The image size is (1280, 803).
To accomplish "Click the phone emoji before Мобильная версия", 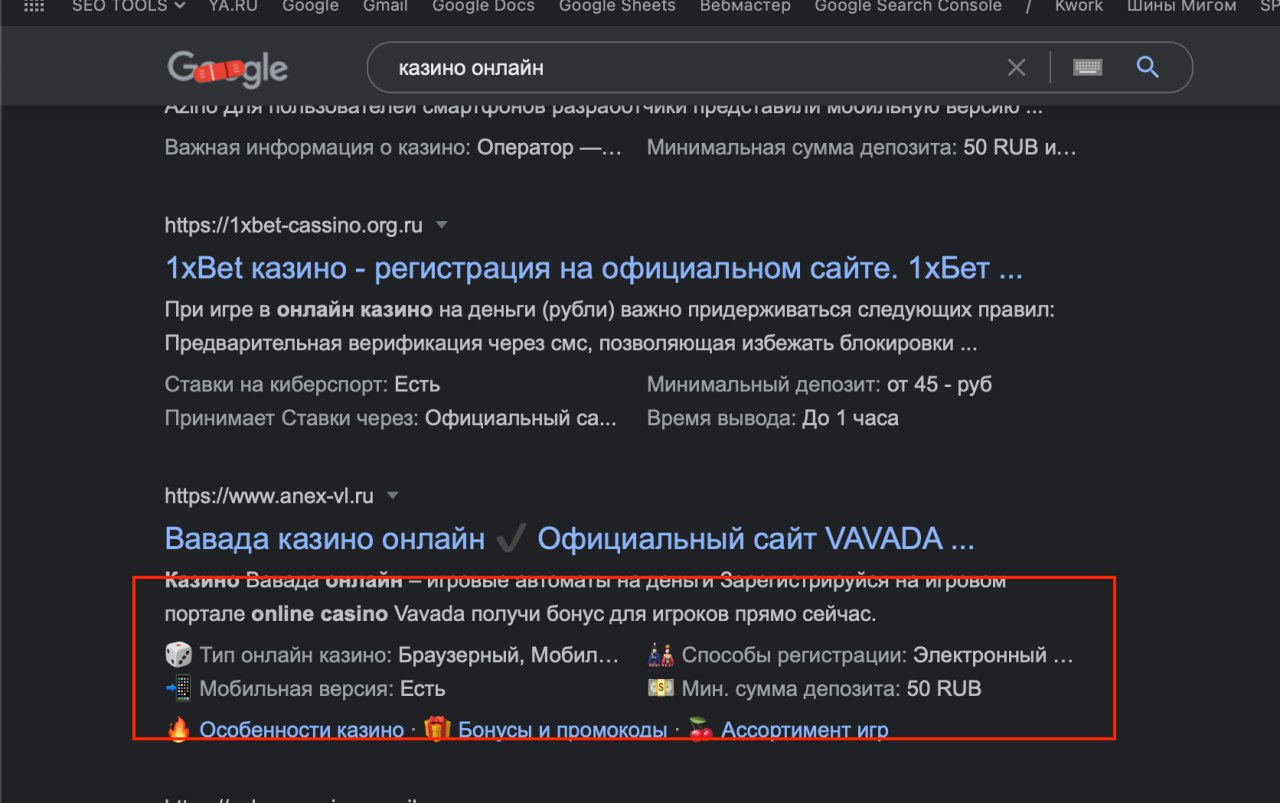I will pos(178,689).
